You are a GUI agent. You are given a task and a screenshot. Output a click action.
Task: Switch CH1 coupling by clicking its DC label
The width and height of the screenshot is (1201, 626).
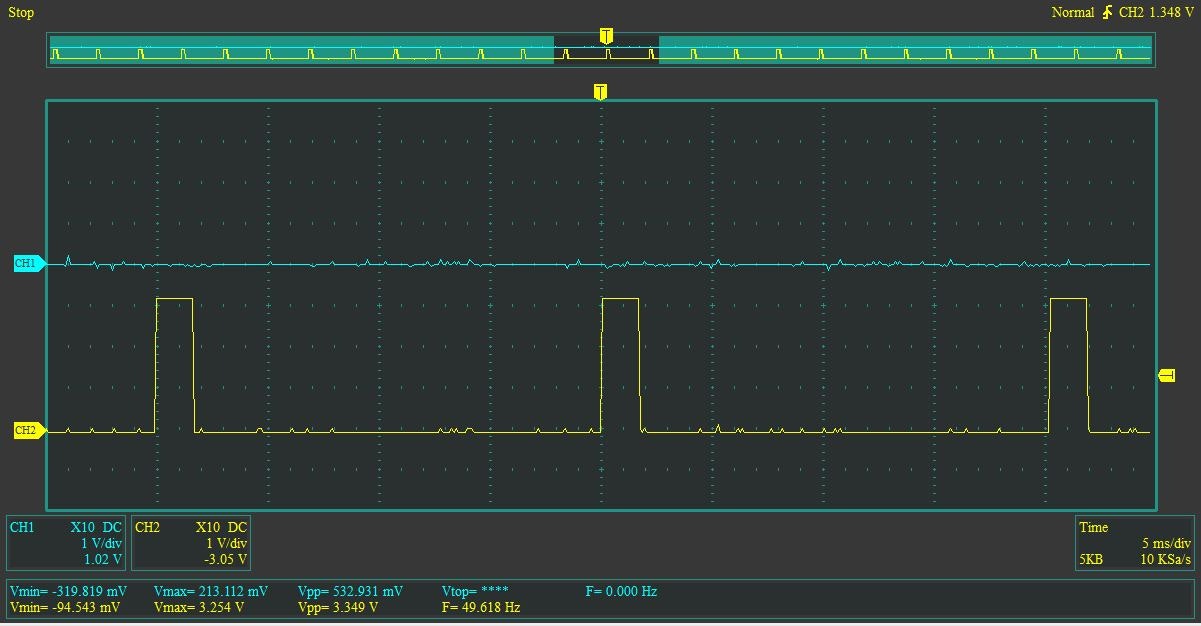(x=110, y=527)
